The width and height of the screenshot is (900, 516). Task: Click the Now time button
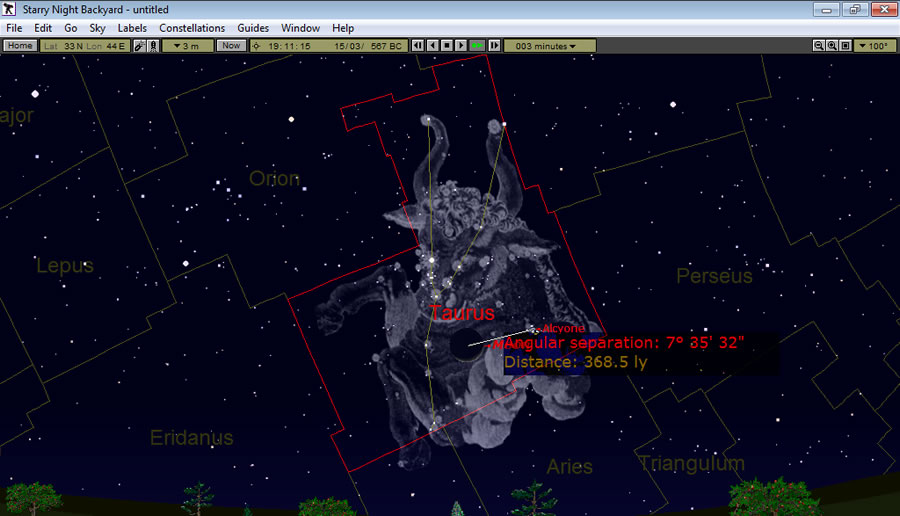click(x=231, y=46)
